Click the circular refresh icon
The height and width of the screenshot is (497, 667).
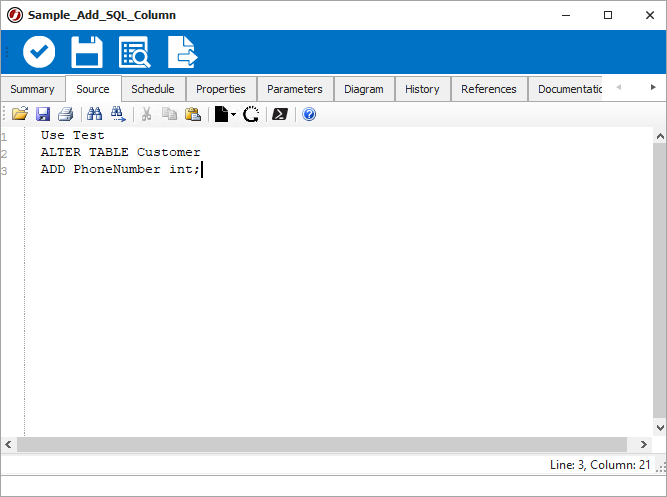(251, 114)
